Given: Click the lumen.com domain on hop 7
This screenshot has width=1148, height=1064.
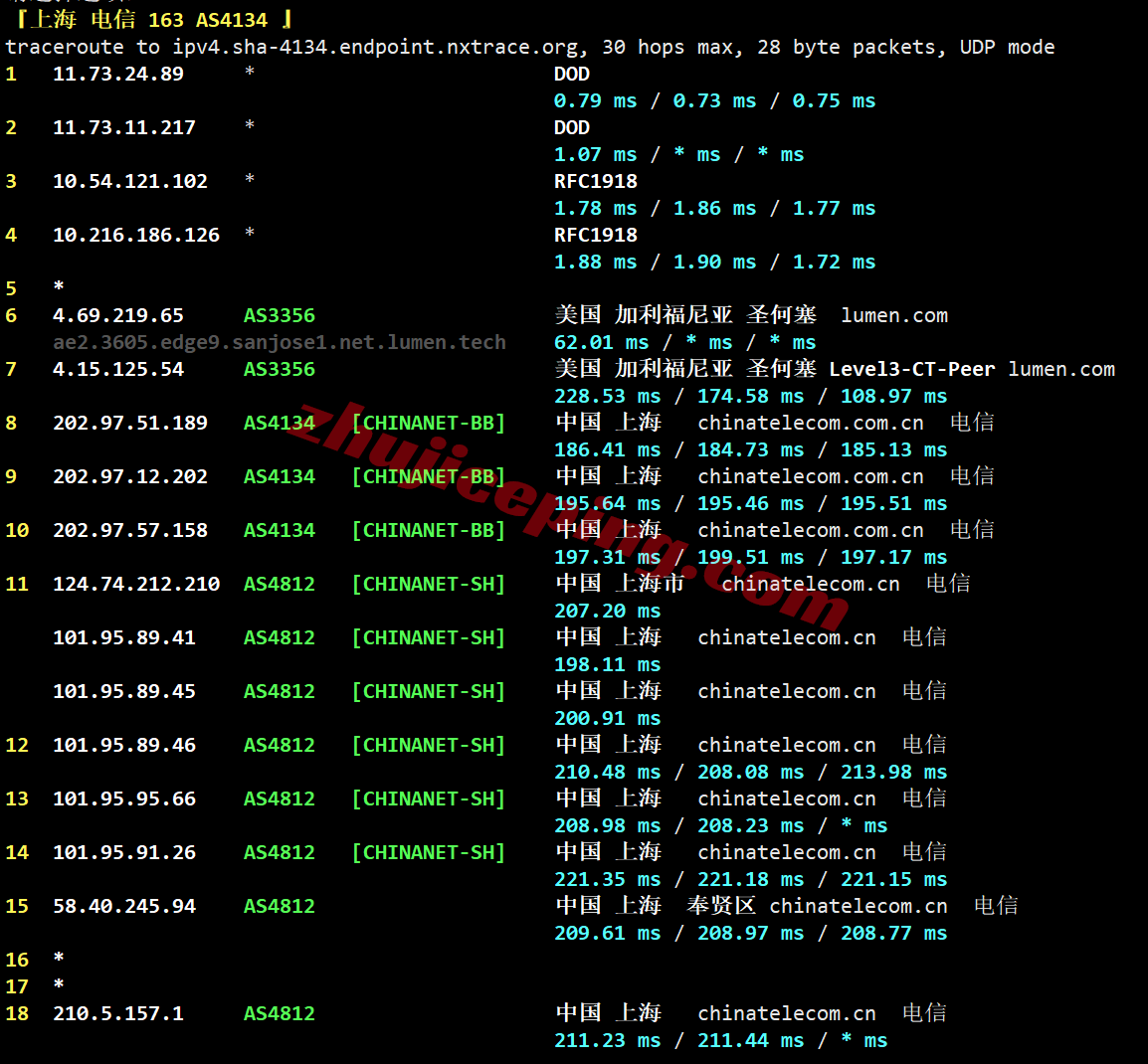Looking at the screenshot, I should 1060,369.
